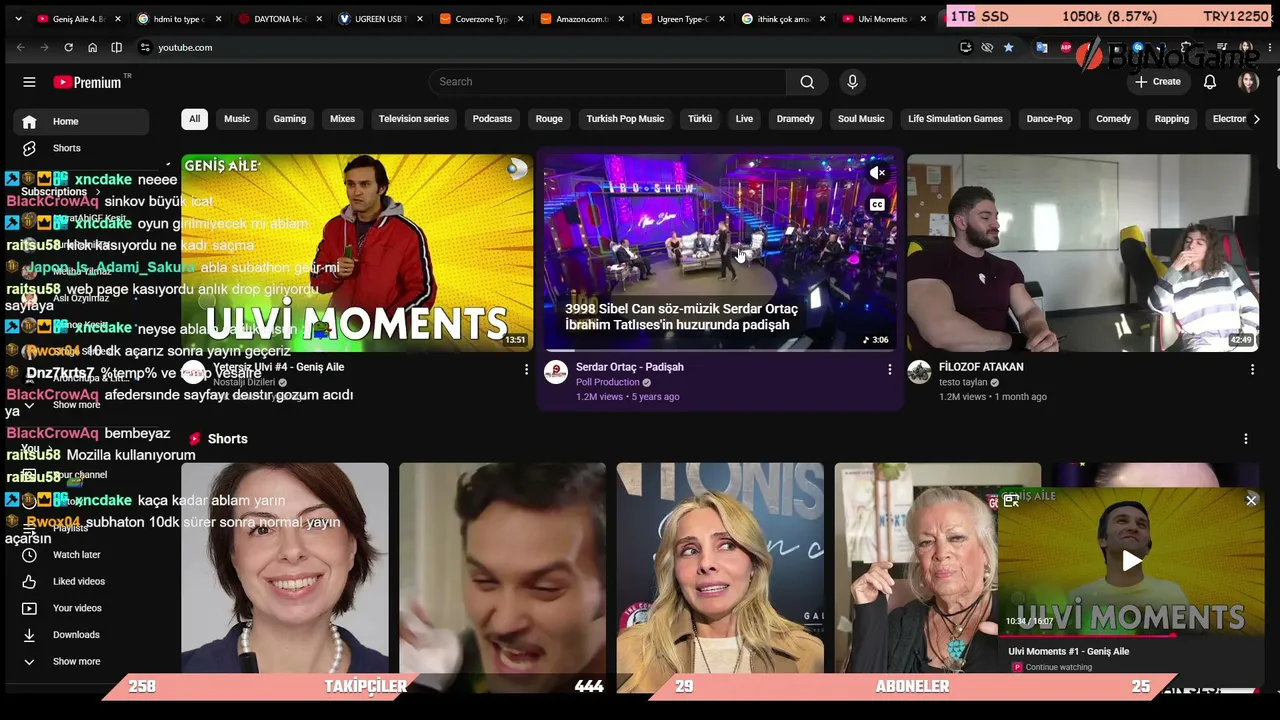The height and width of the screenshot is (720, 1280).
Task: Open site information beside youtube.com
Action: point(145,47)
